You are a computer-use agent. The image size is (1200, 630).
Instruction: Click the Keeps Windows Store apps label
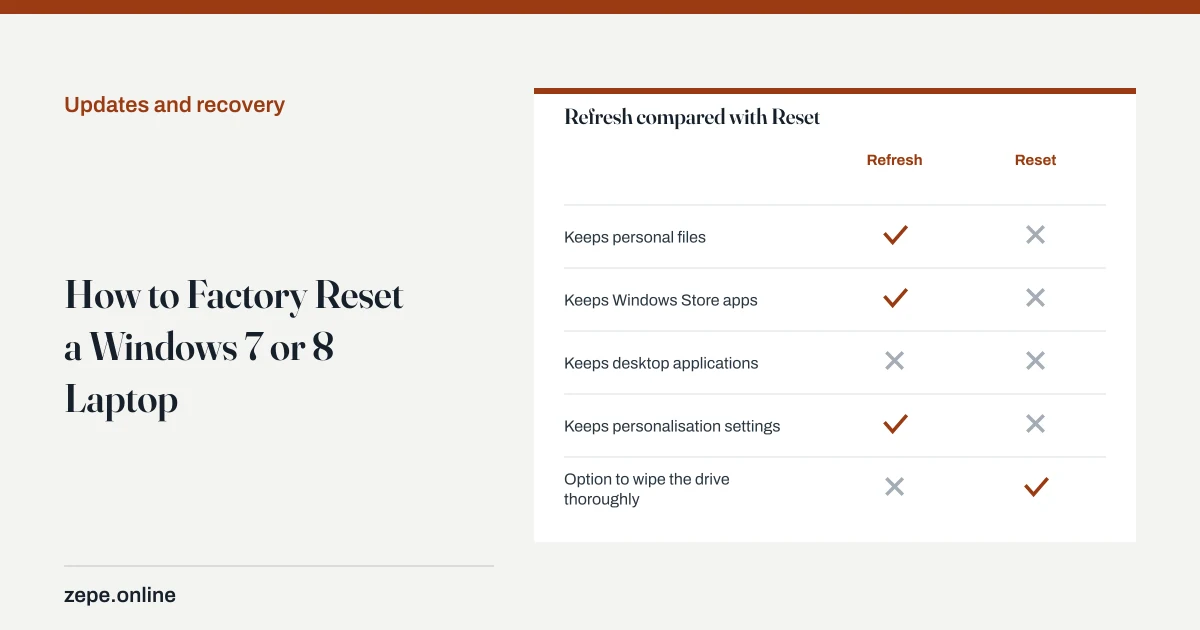pos(661,300)
